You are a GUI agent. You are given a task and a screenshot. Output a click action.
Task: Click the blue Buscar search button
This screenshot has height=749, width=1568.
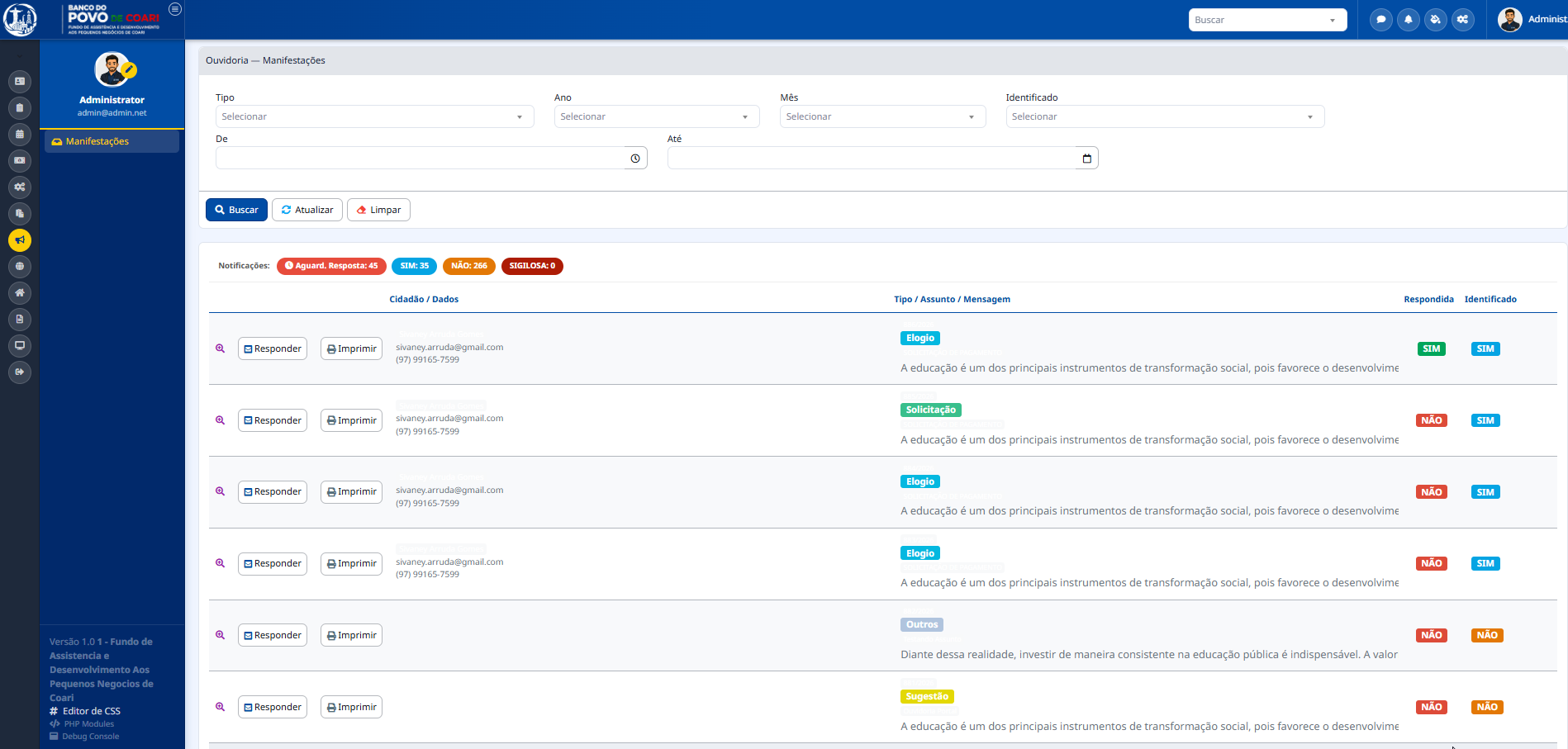(x=236, y=210)
